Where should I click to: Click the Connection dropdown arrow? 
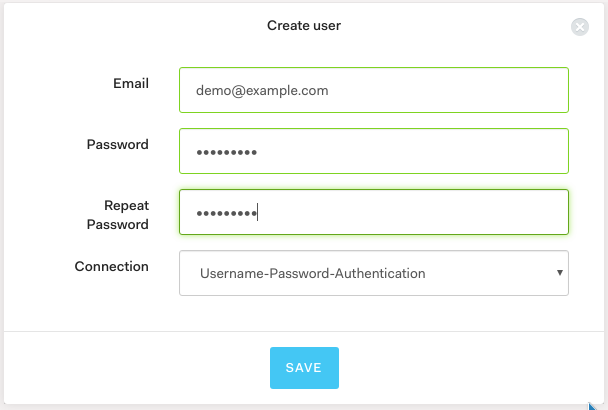pyautogui.click(x=560, y=273)
